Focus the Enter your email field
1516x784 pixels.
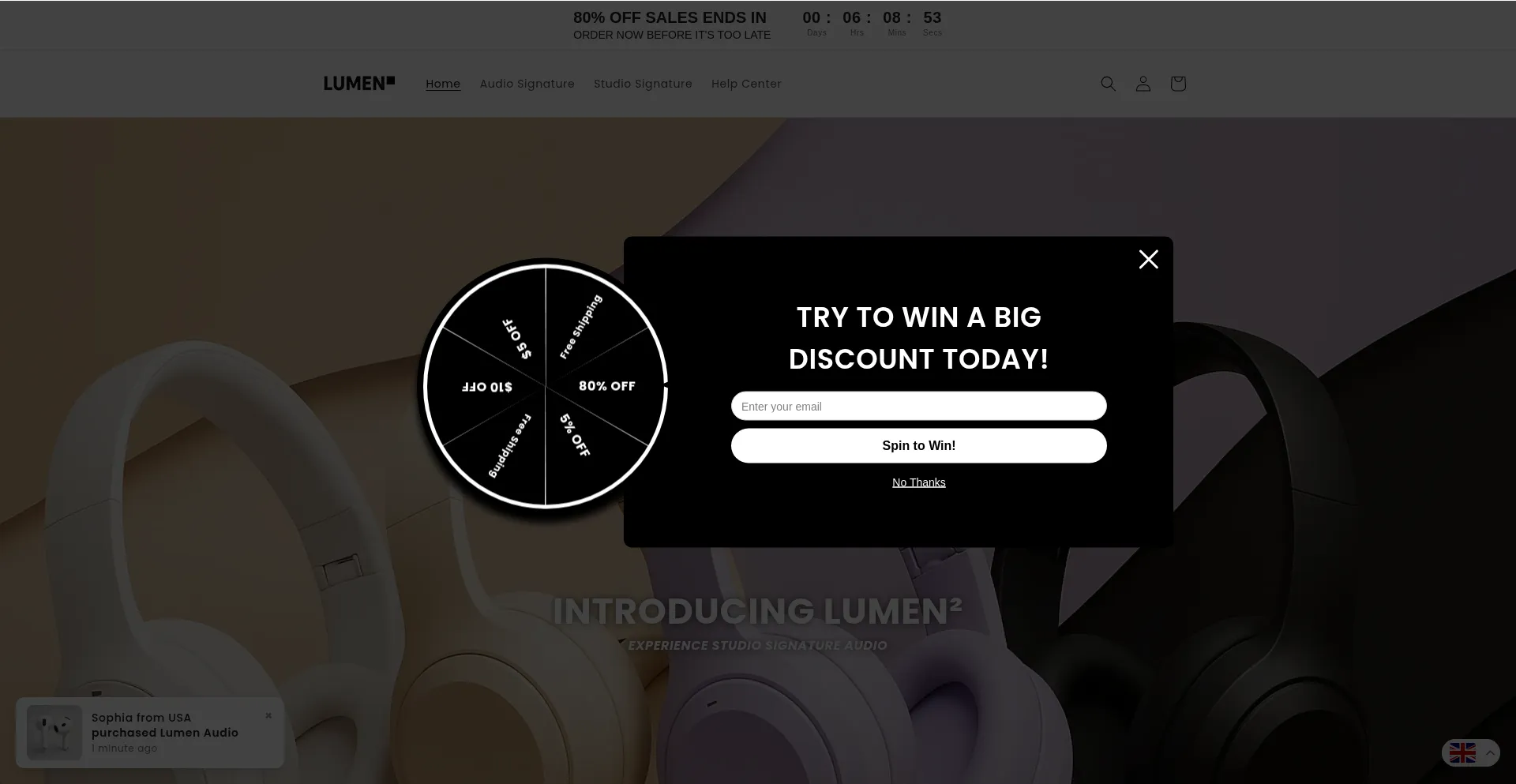pyautogui.click(x=918, y=406)
